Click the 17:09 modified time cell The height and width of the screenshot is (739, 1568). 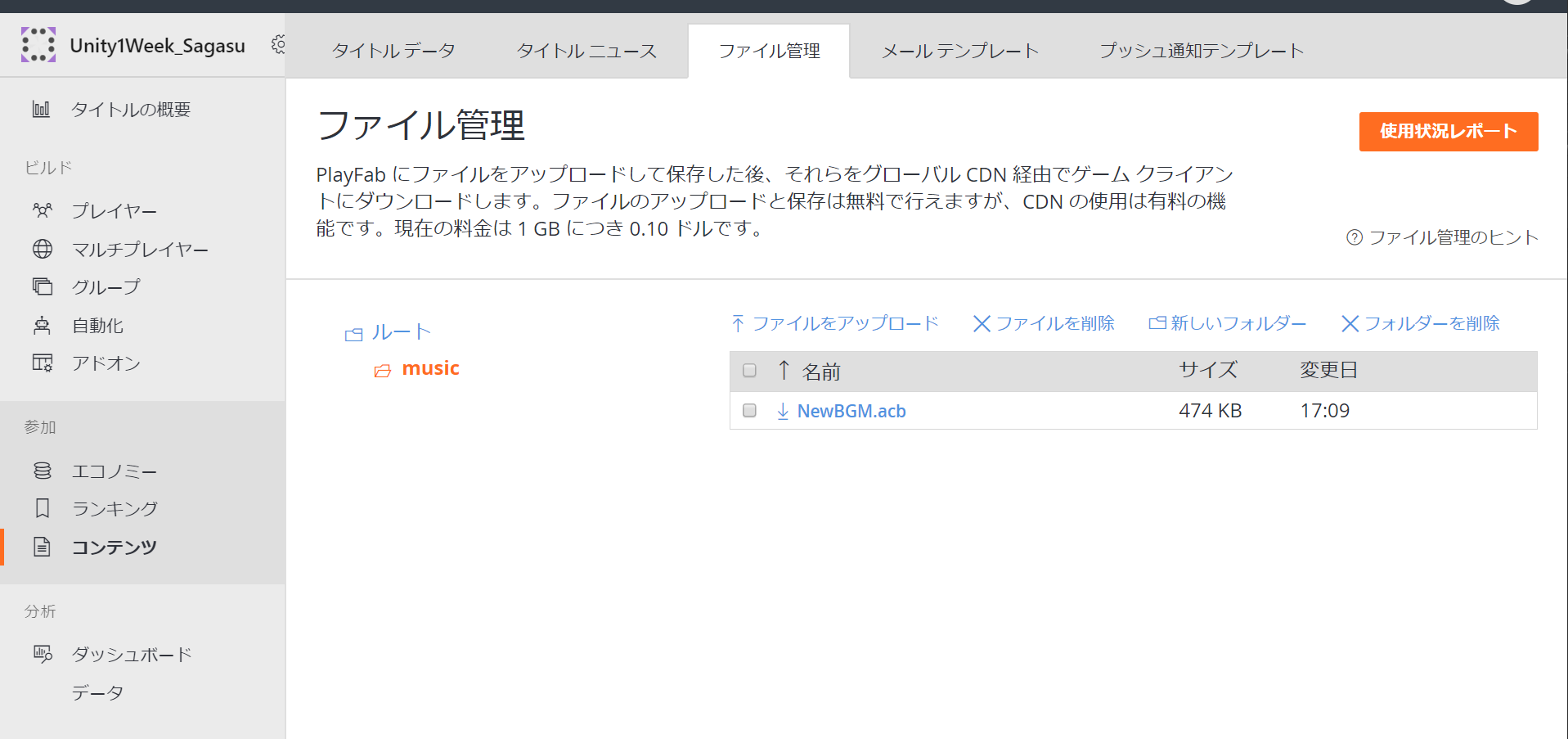[x=1325, y=411]
